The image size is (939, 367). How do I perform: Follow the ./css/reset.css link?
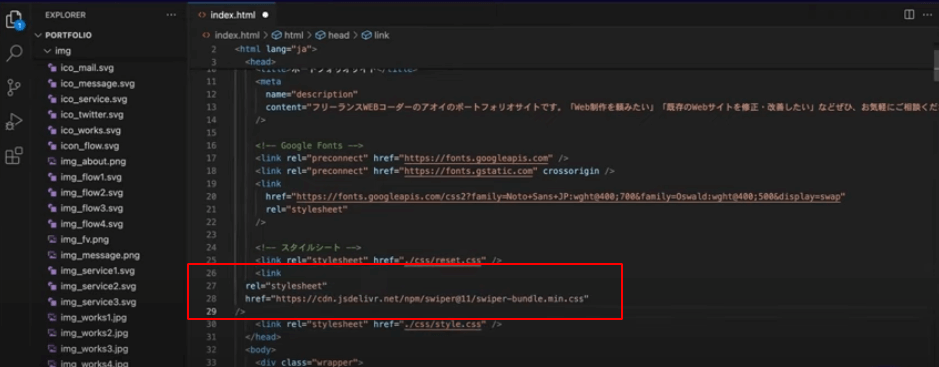[x=443, y=260]
